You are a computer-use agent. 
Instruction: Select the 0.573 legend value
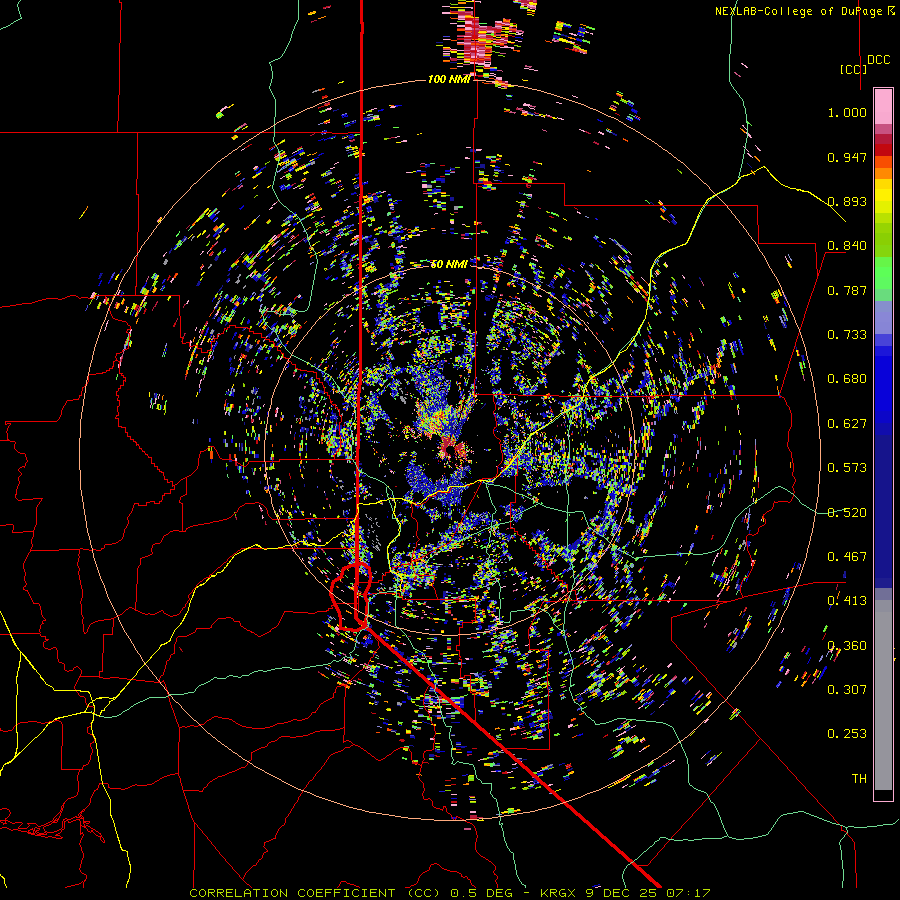click(x=847, y=468)
